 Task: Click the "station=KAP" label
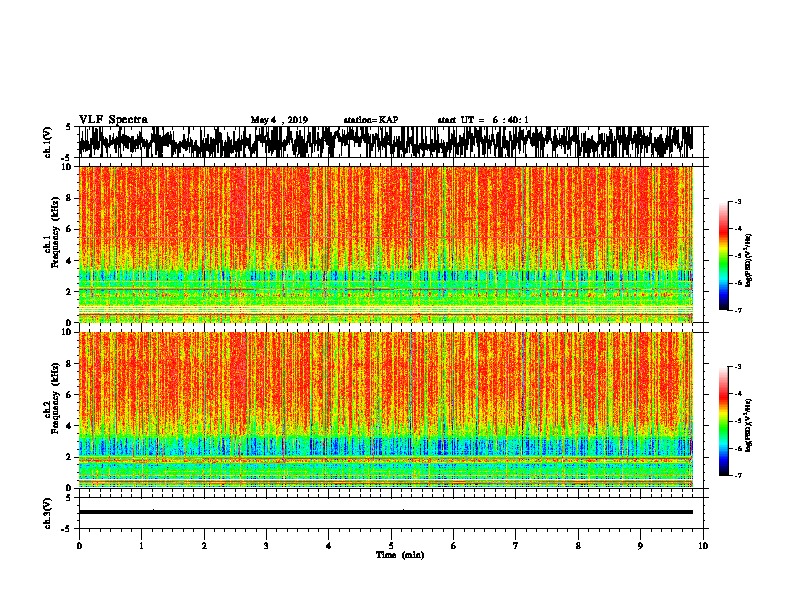371,120
